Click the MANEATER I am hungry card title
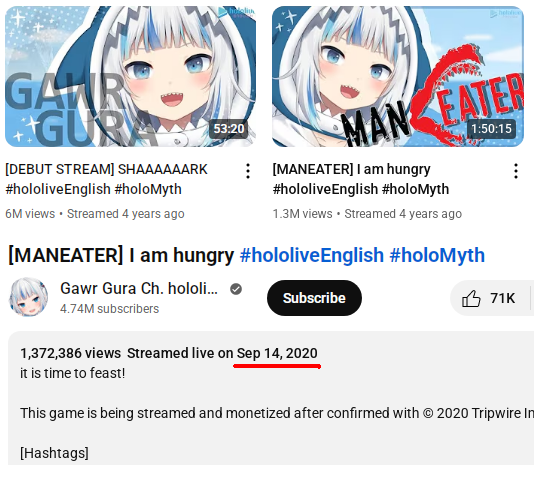Viewport: 534px width, 485px height. pos(361,179)
